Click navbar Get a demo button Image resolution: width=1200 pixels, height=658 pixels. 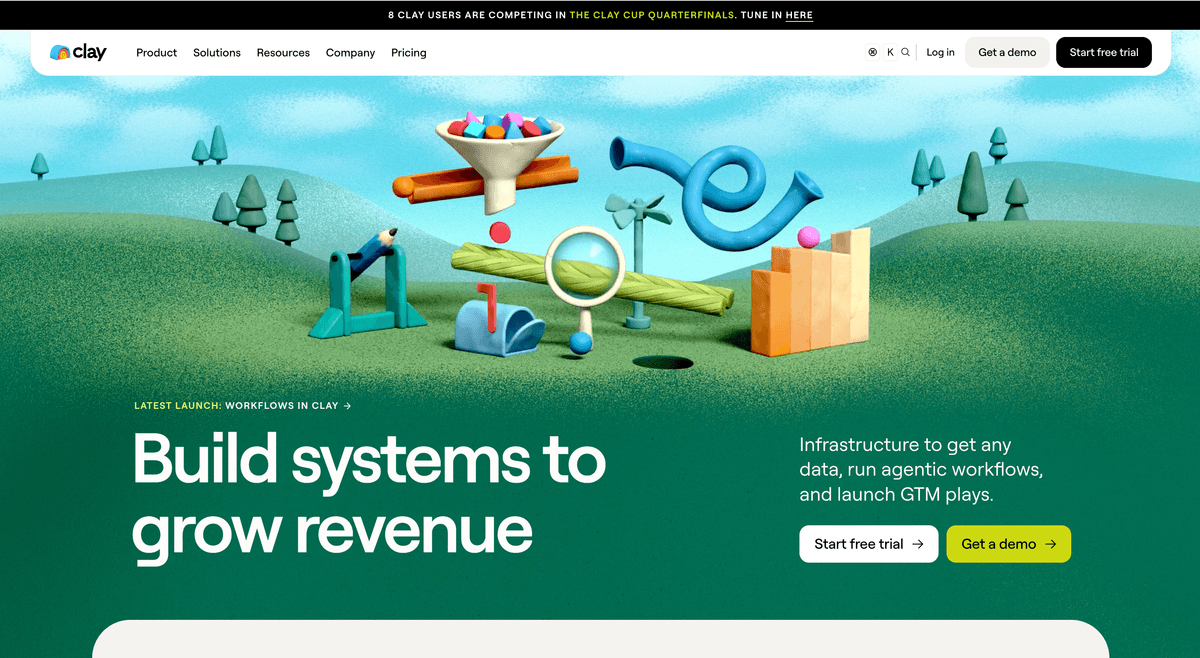[x=1007, y=52]
